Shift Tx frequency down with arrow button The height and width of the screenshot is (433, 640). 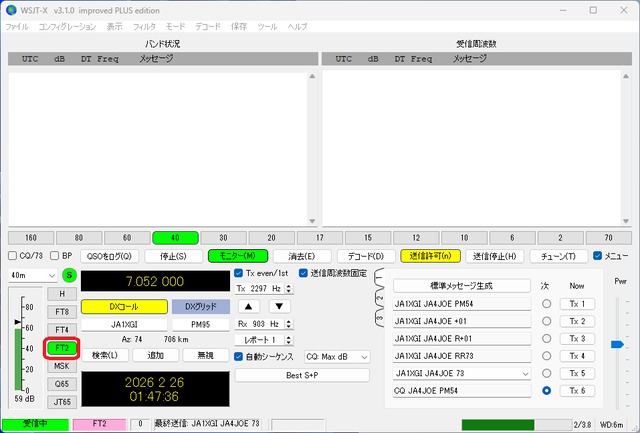pyautogui.click(x=279, y=306)
